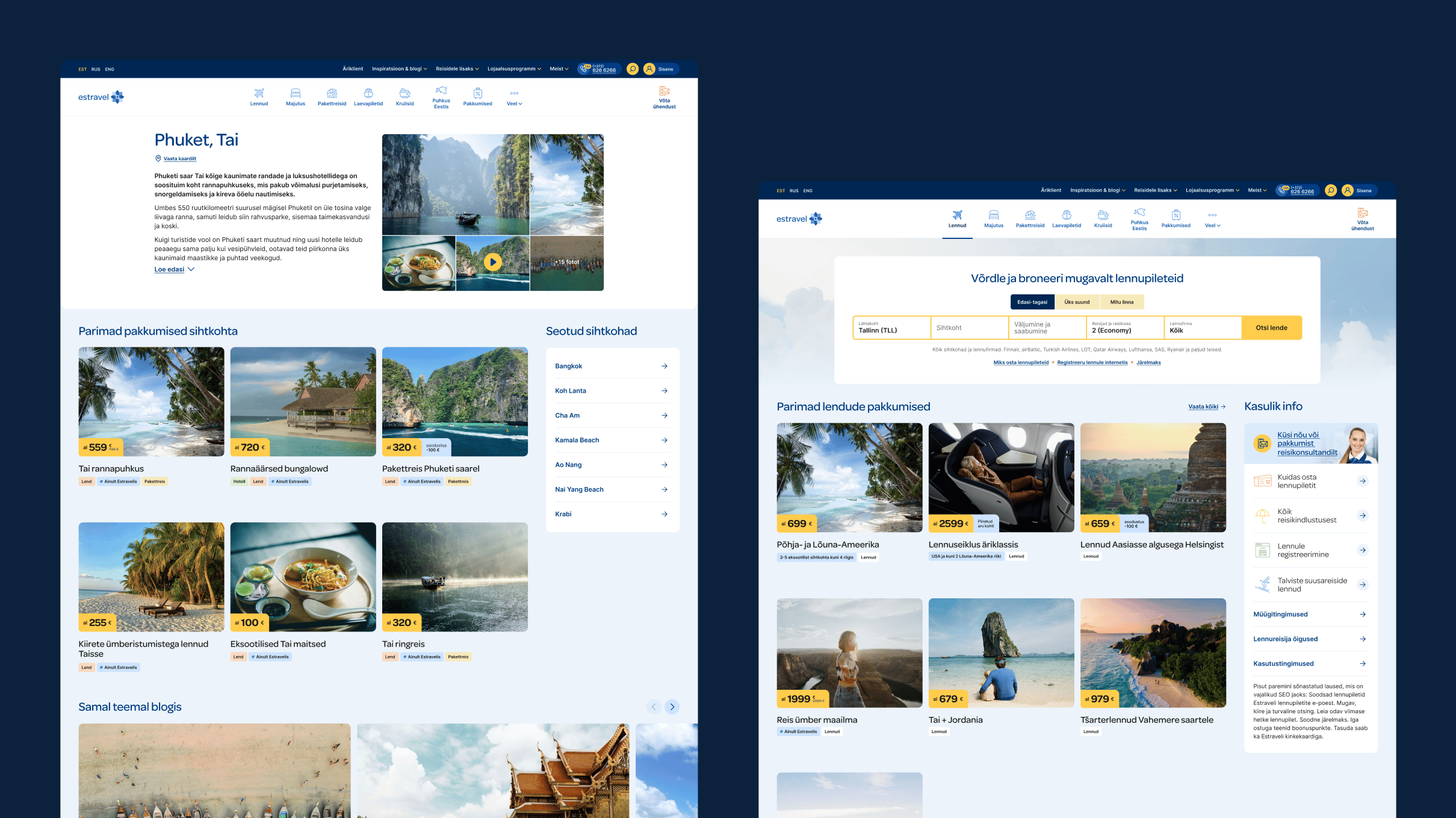
Task: Choose the Edasi-tagasi trip type
Action: [x=1032, y=302]
